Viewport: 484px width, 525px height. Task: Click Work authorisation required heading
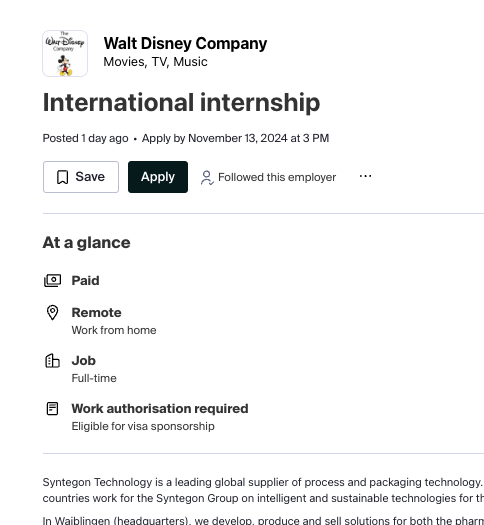tap(160, 408)
